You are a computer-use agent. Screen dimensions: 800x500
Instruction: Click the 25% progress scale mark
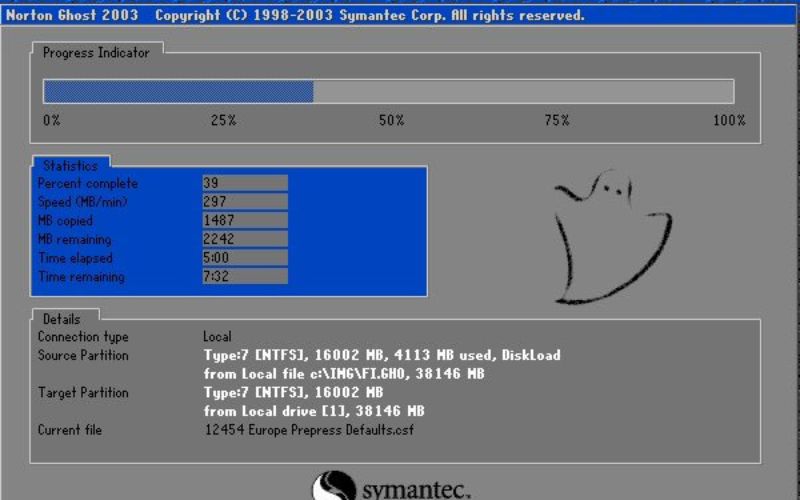pos(223,120)
